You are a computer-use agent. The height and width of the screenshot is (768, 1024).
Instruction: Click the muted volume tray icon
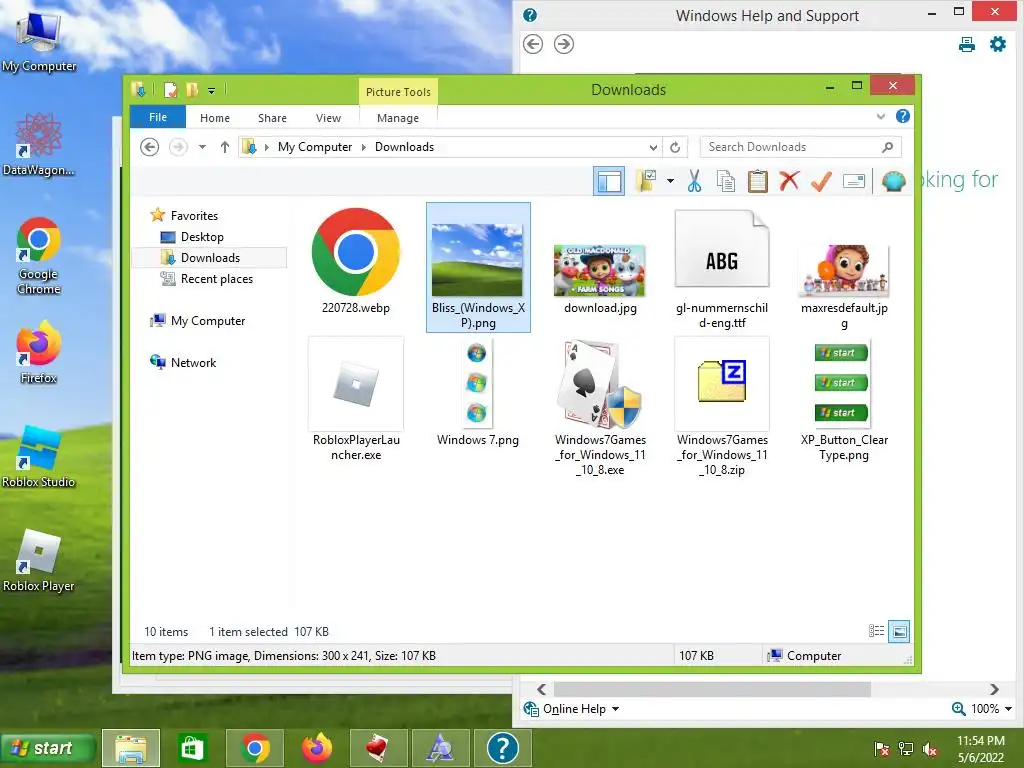coord(930,748)
